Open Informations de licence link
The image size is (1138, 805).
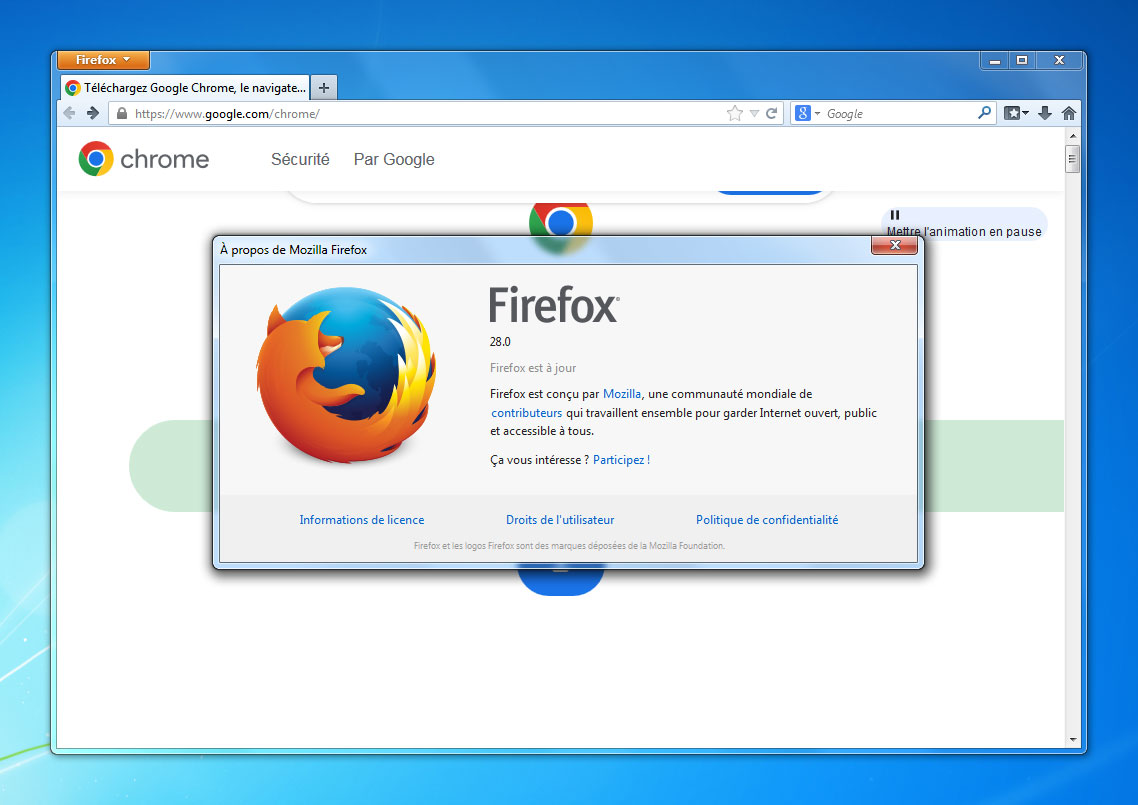coord(361,520)
